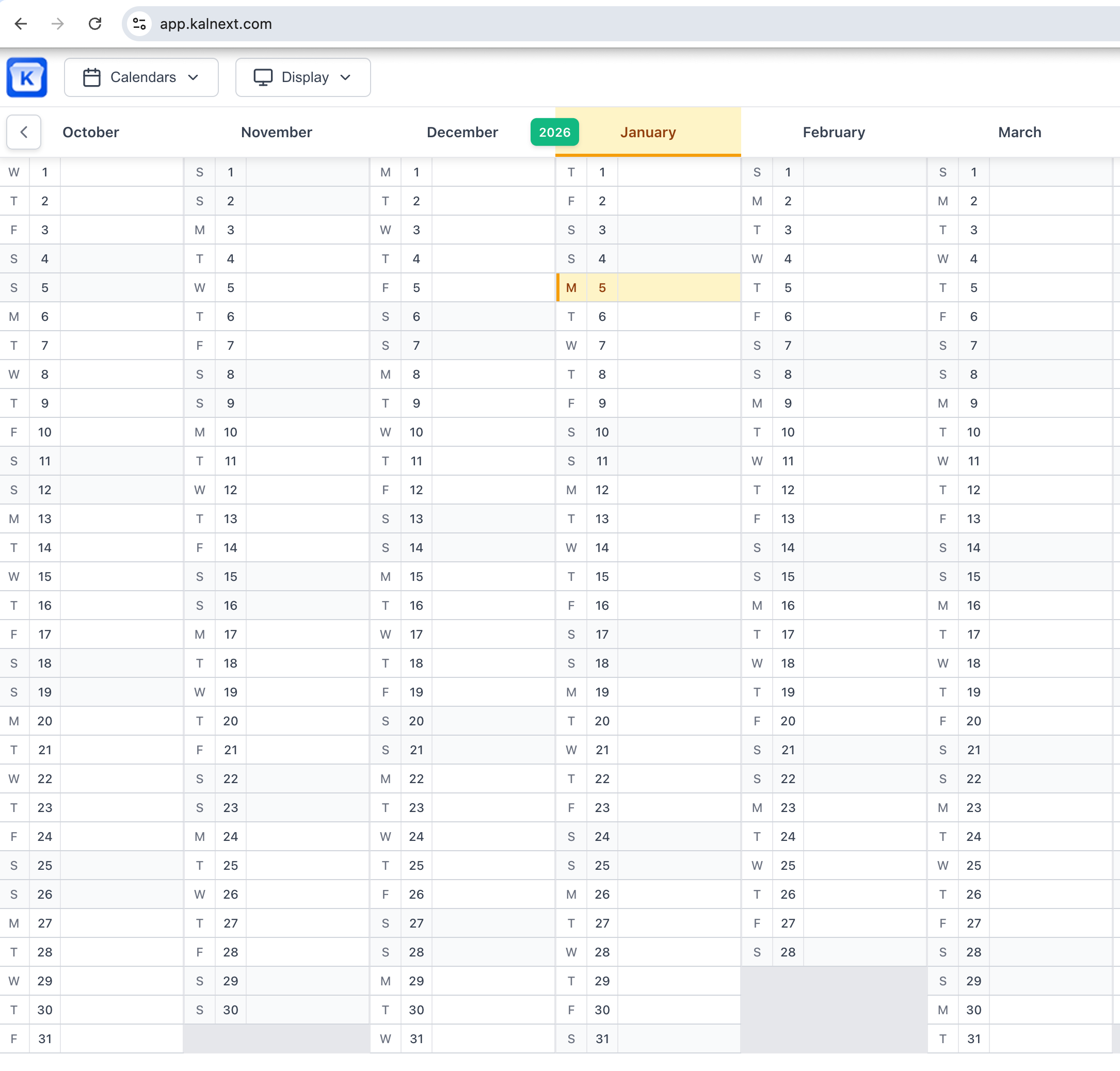
Task: Select February 14 day row
Action: [834, 547]
